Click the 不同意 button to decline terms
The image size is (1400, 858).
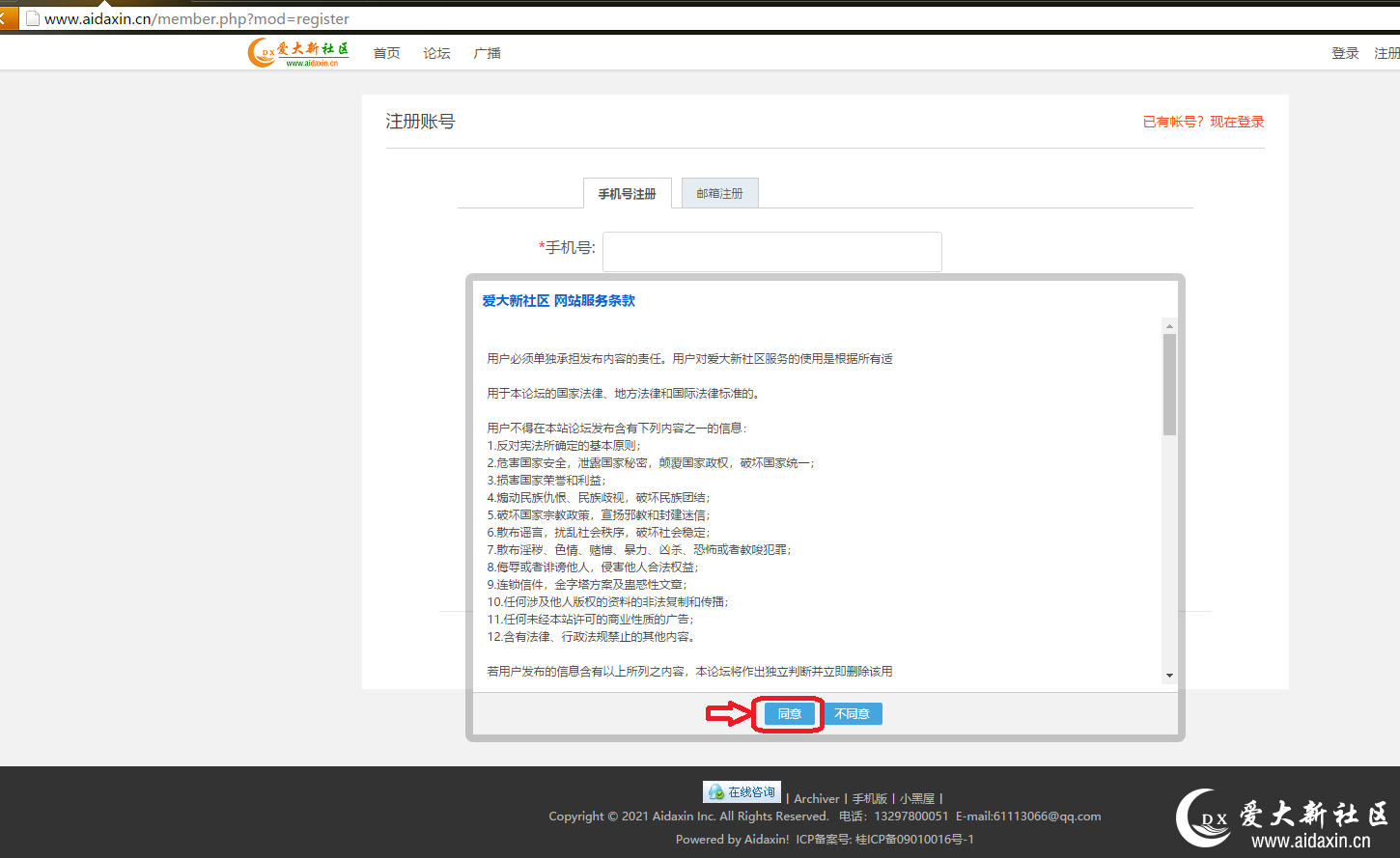point(853,714)
